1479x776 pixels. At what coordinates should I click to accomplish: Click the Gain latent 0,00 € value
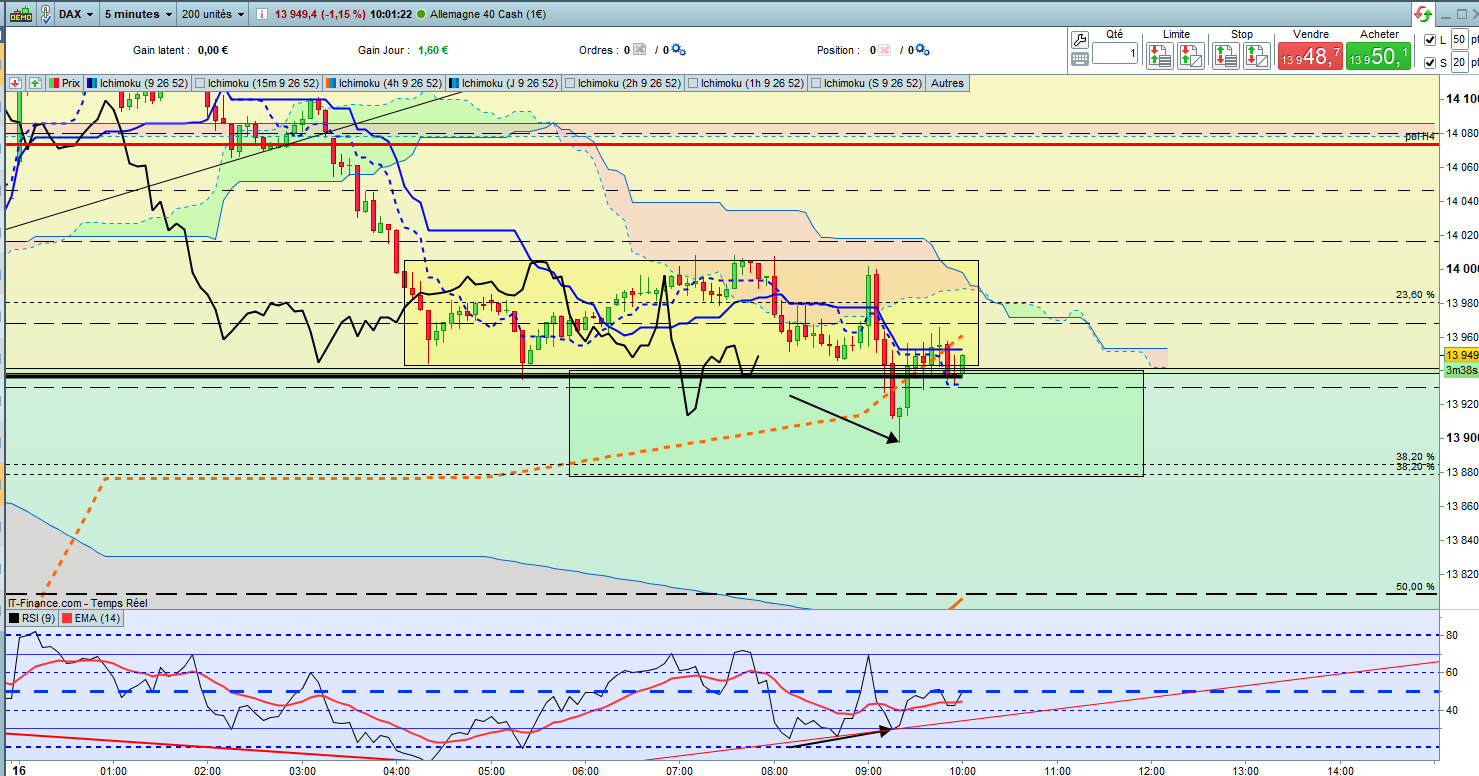[213, 50]
